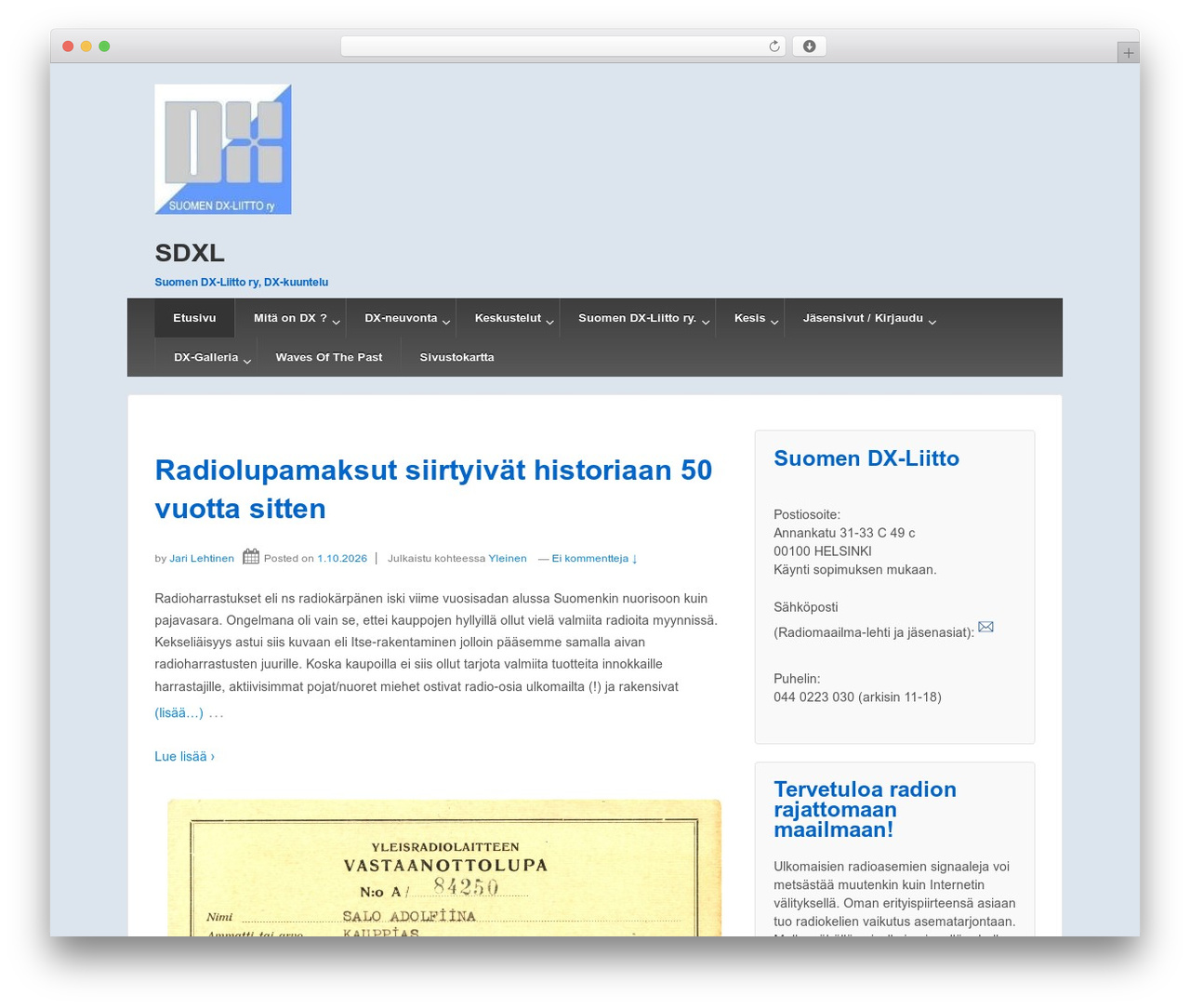Expand the DX-Galleria submenu arrow

click(247, 361)
